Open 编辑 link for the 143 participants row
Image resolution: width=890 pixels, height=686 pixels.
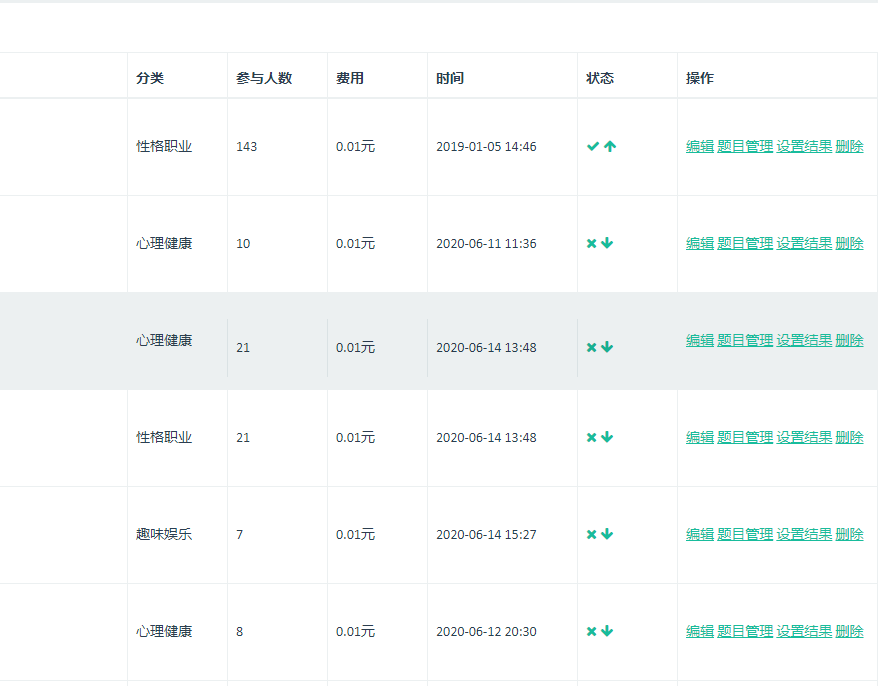[x=700, y=146]
